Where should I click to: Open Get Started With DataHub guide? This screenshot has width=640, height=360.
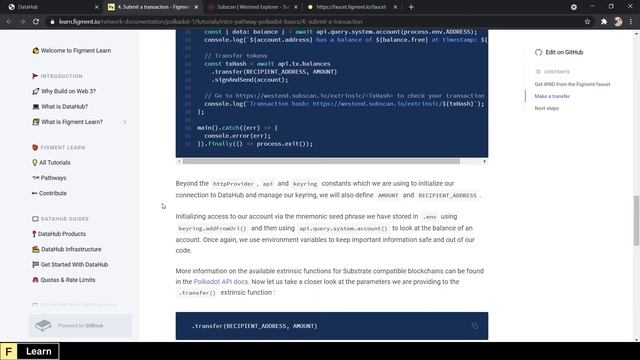pyautogui.click(x=70, y=264)
